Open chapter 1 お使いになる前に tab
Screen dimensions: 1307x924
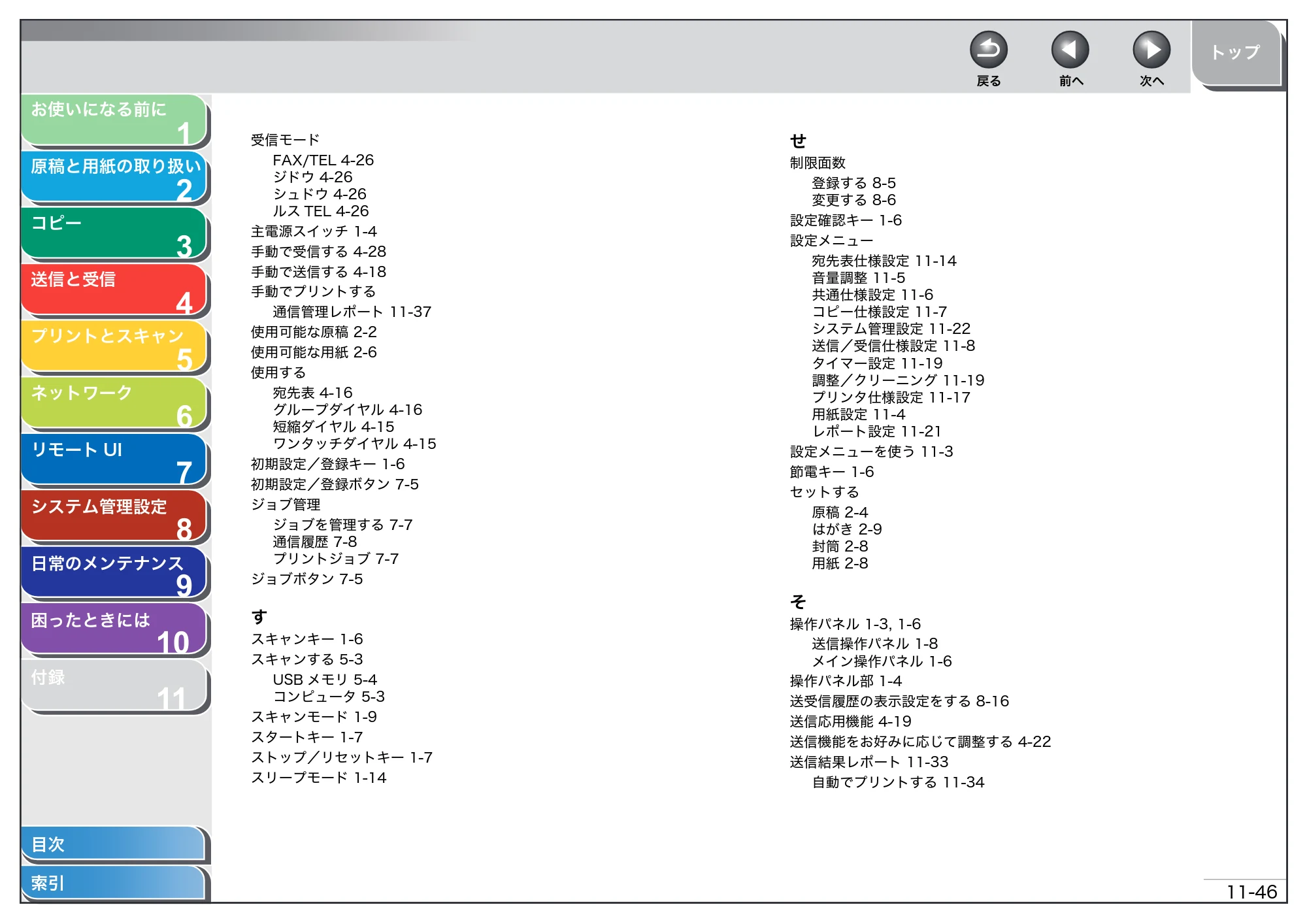coord(114,120)
